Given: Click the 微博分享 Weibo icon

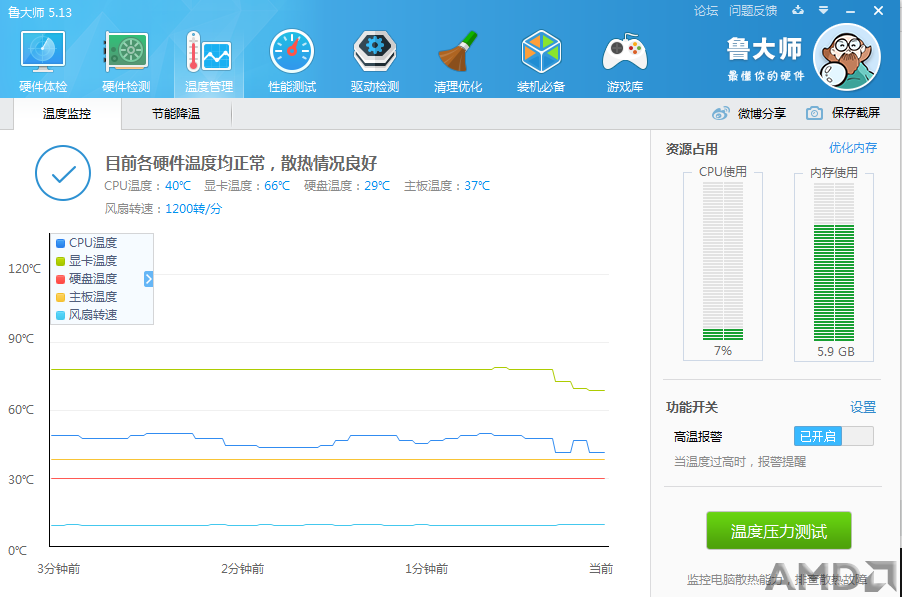Looking at the screenshot, I should click(x=720, y=113).
